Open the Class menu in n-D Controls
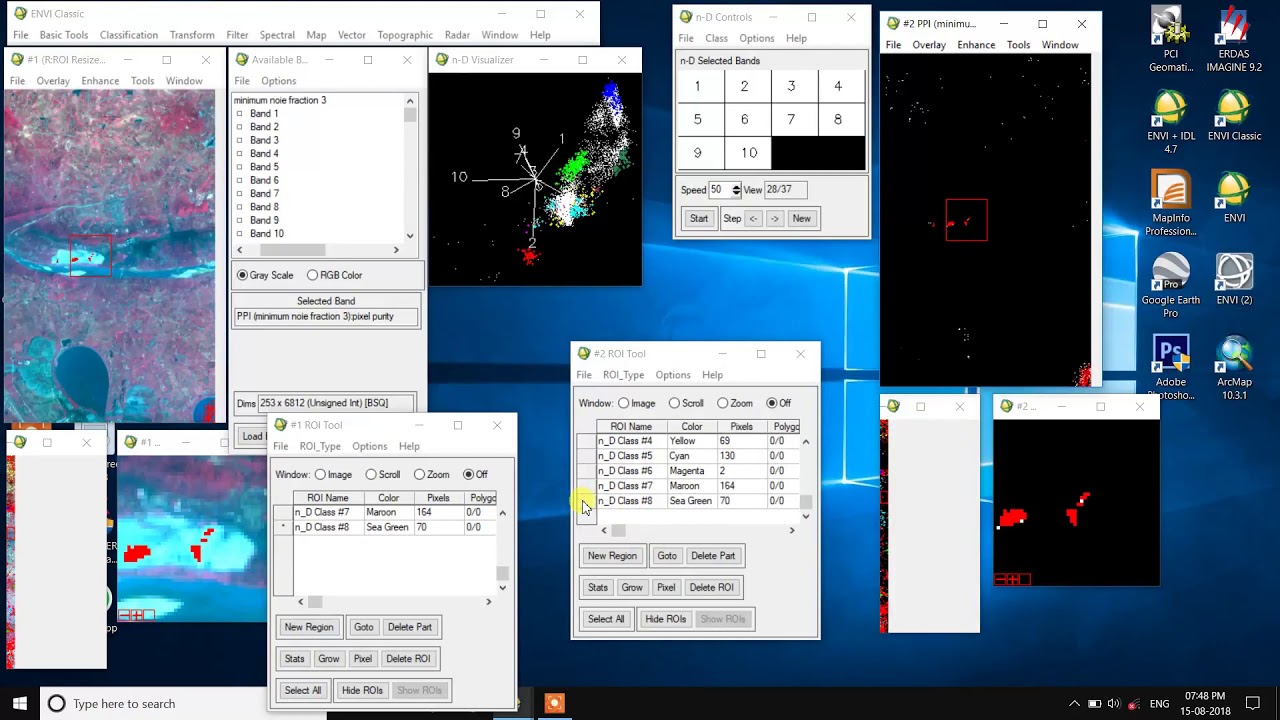1280x720 pixels. 716,38
